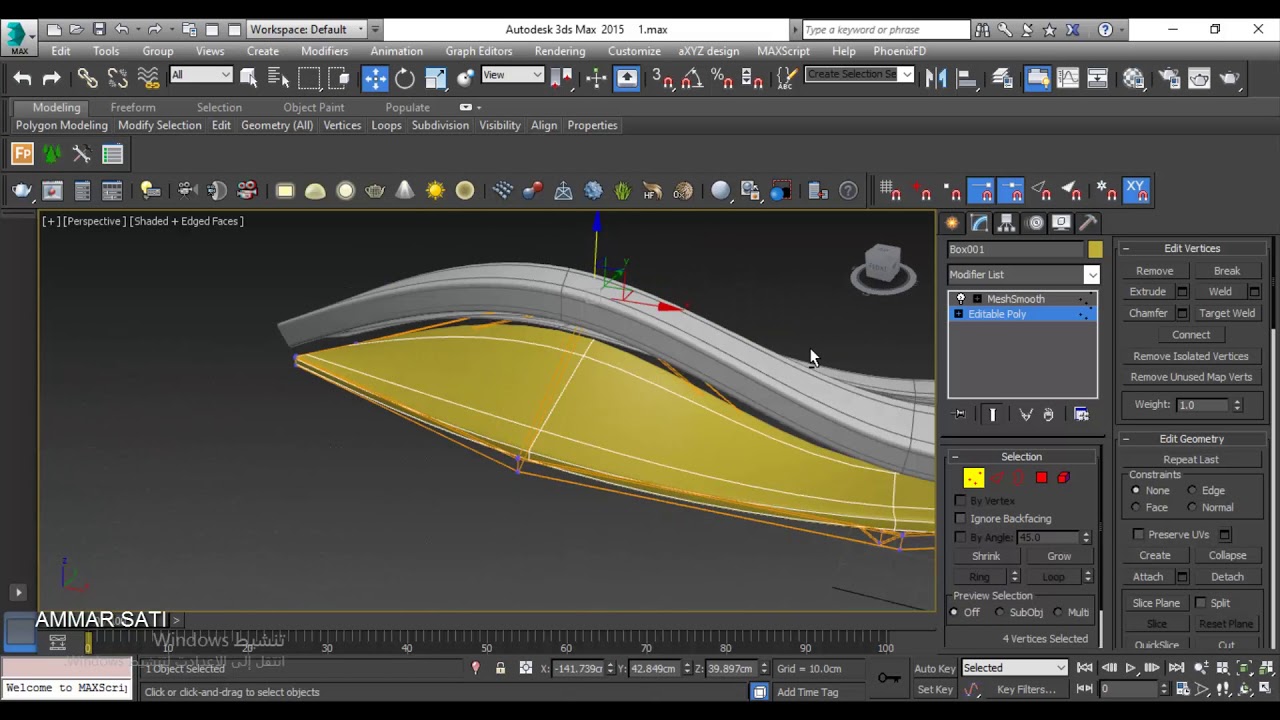1280x720 pixels.
Task: Click the Grow selection button
Action: point(1059,556)
